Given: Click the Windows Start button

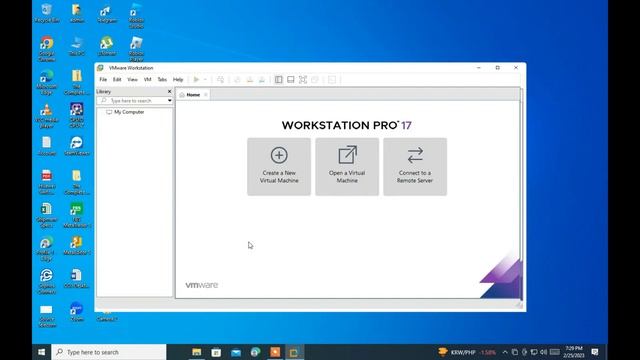Looking at the screenshot, I should 42,352.
